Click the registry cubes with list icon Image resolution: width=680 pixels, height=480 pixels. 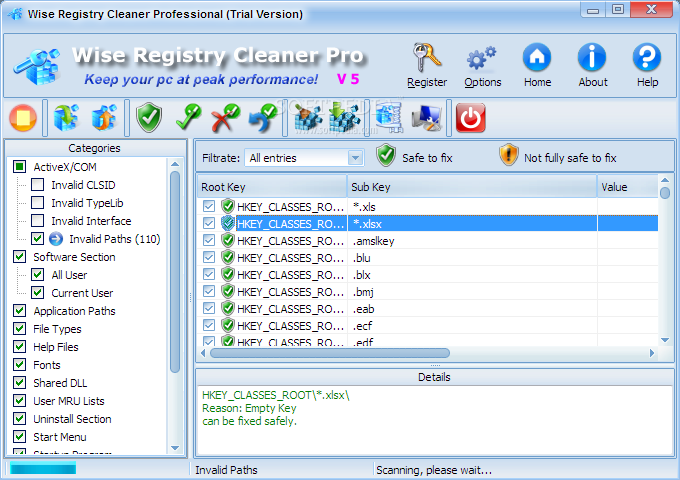point(389,118)
